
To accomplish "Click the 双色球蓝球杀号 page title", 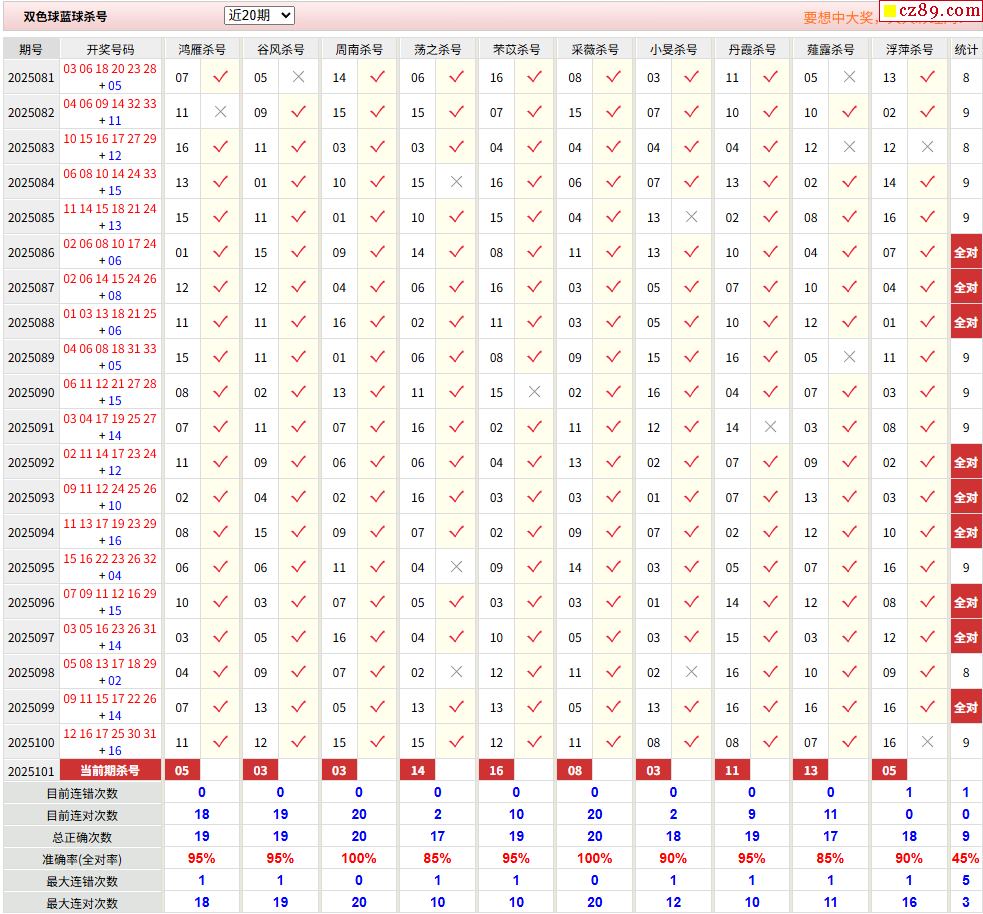I will 65,17.
